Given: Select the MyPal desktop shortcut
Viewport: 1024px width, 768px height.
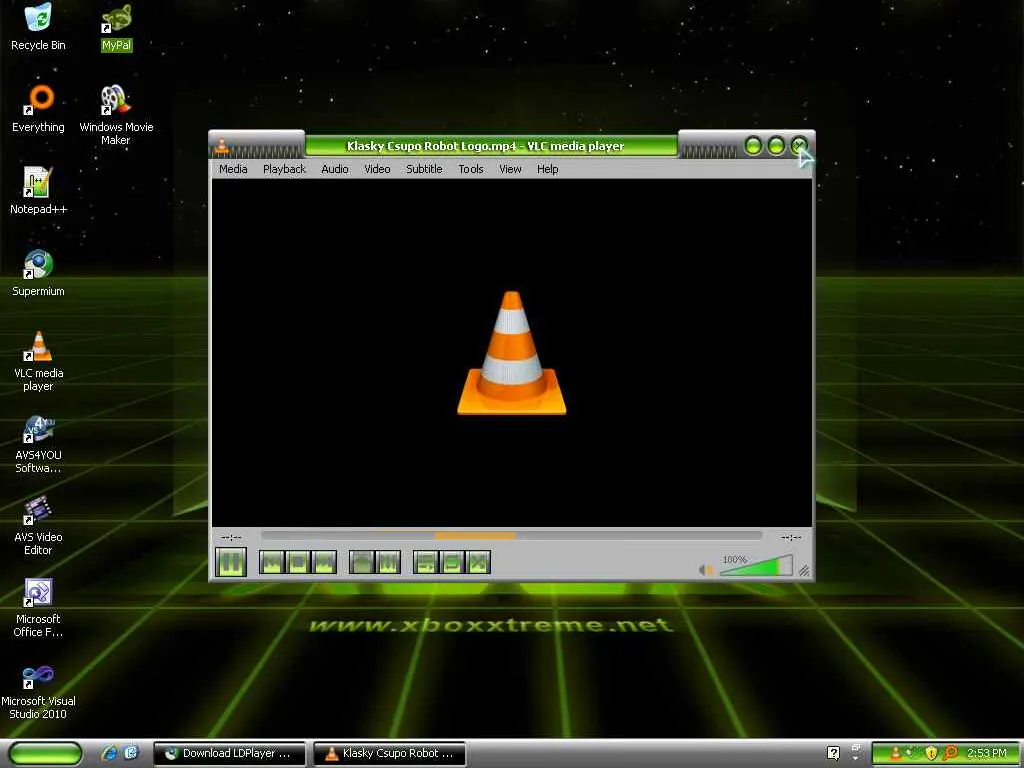Looking at the screenshot, I should tap(116, 27).
